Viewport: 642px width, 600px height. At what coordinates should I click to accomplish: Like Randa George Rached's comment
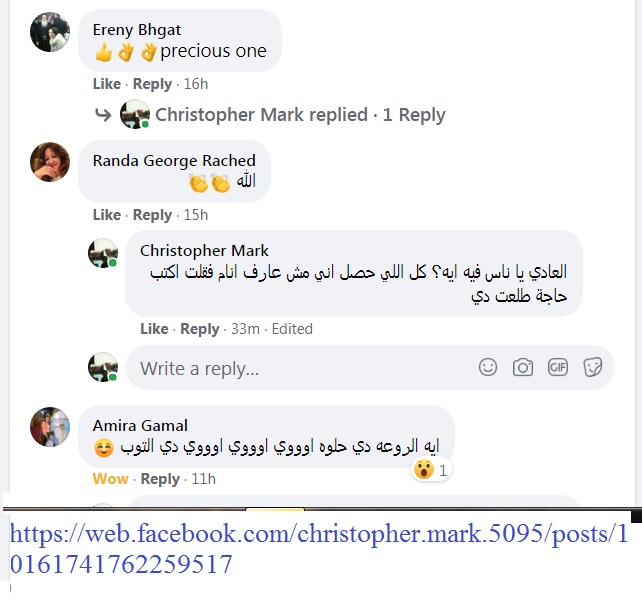coord(107,215)
